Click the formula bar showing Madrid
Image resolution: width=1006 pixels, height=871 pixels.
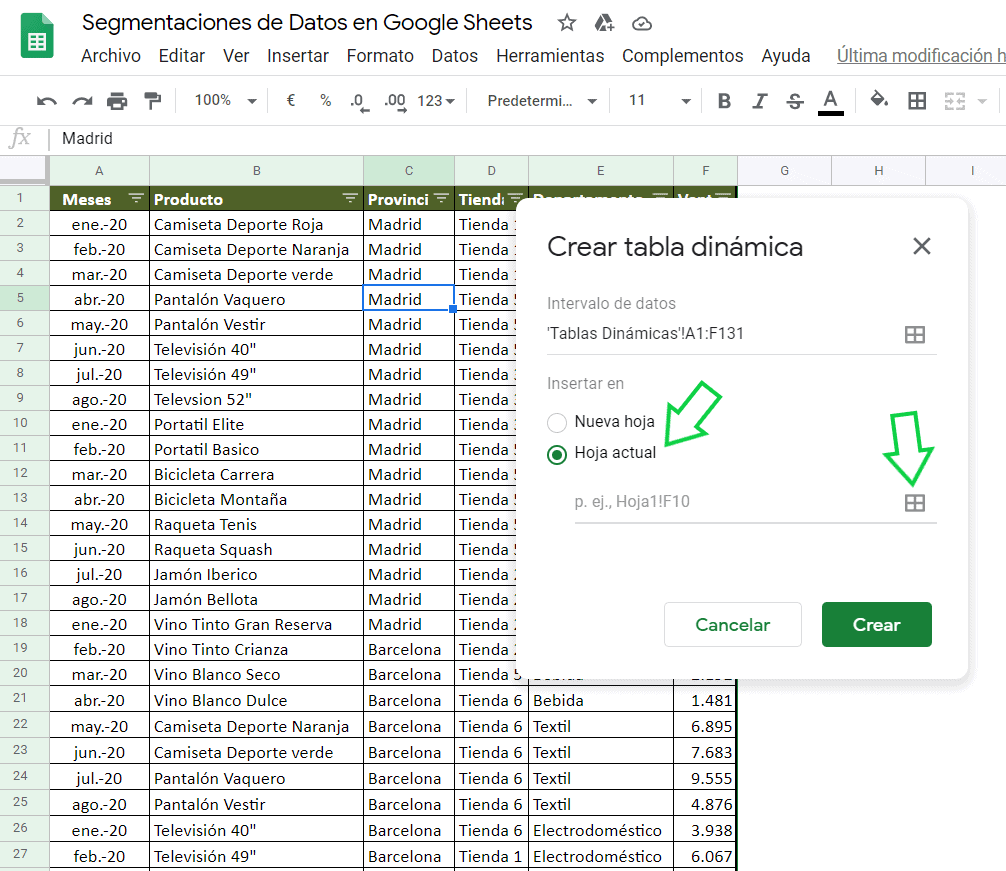(526, 139)
